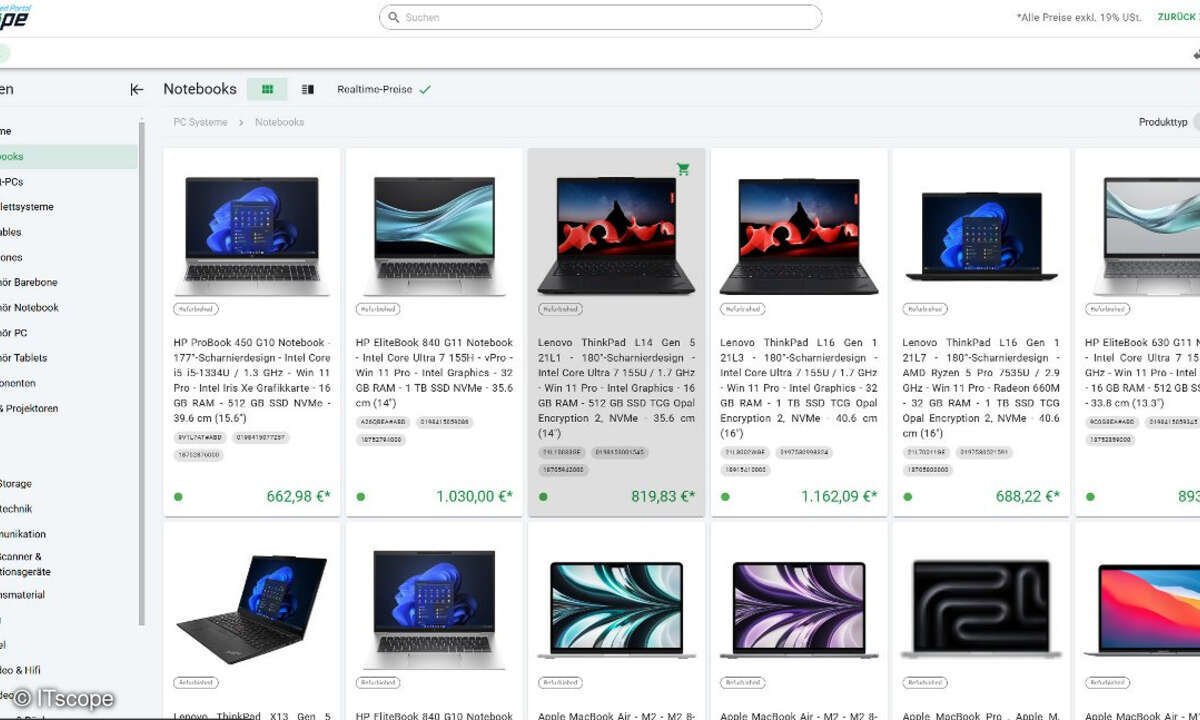Open the ThinkPad L16 Gen 1 21L3 image
This screenshot has height=720, width=1200.
(798, 235)
